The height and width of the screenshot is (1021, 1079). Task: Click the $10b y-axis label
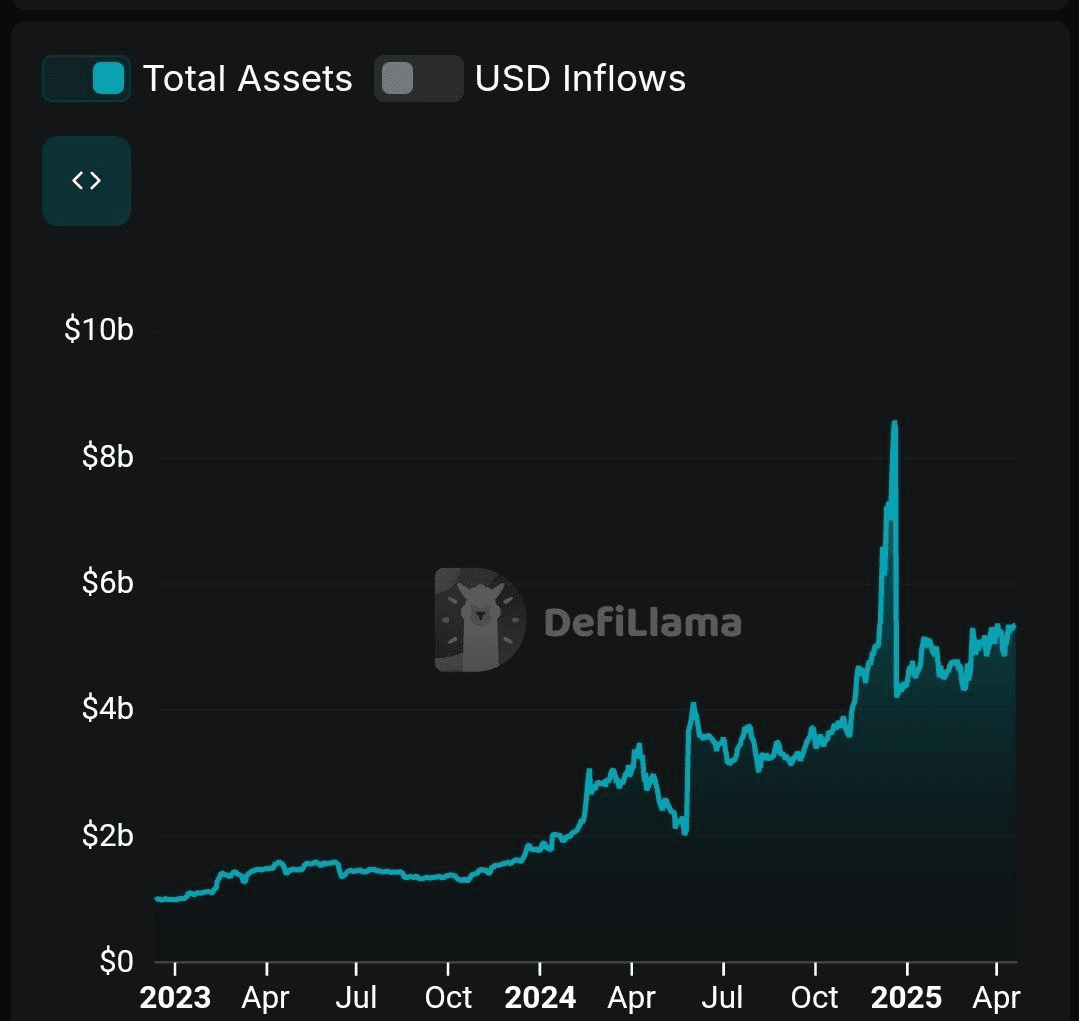pyautogui.click(x=98, y=330)
